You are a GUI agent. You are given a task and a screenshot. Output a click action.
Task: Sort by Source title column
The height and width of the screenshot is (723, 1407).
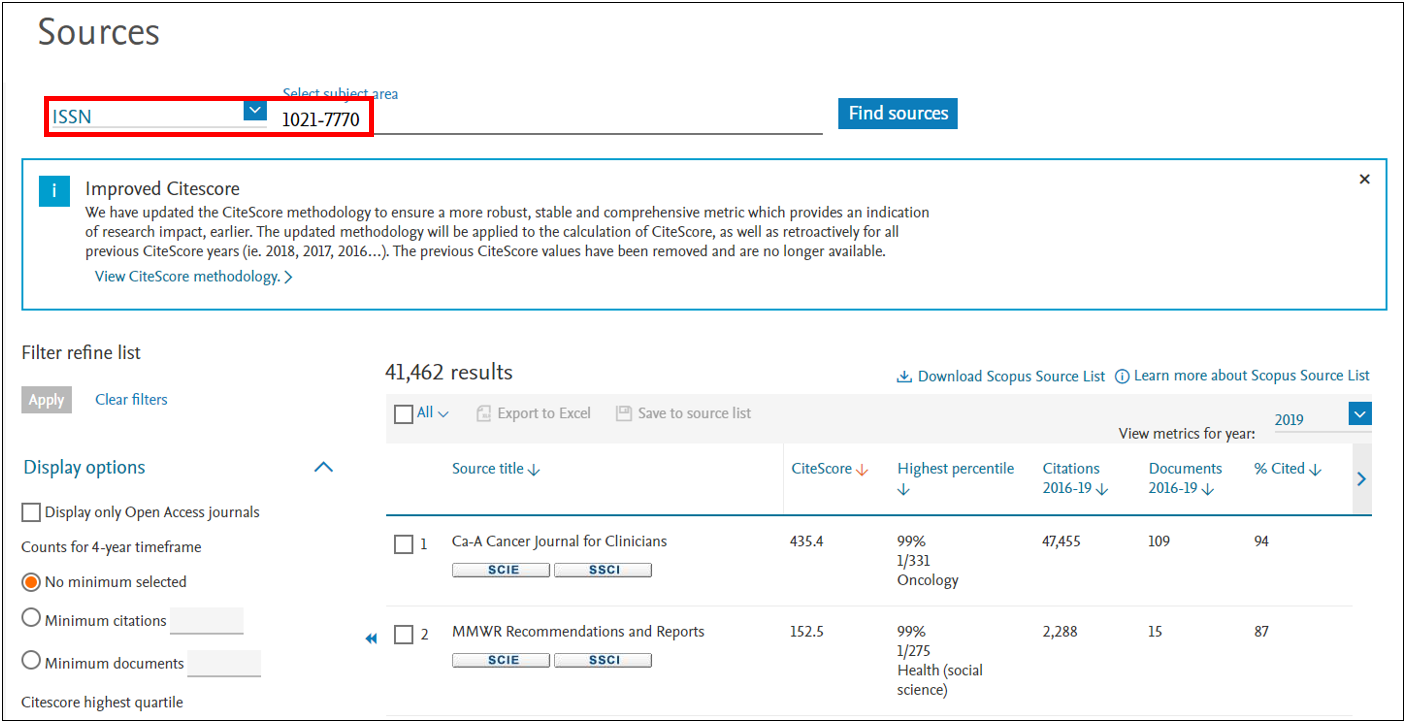click(x=496, y=469)
